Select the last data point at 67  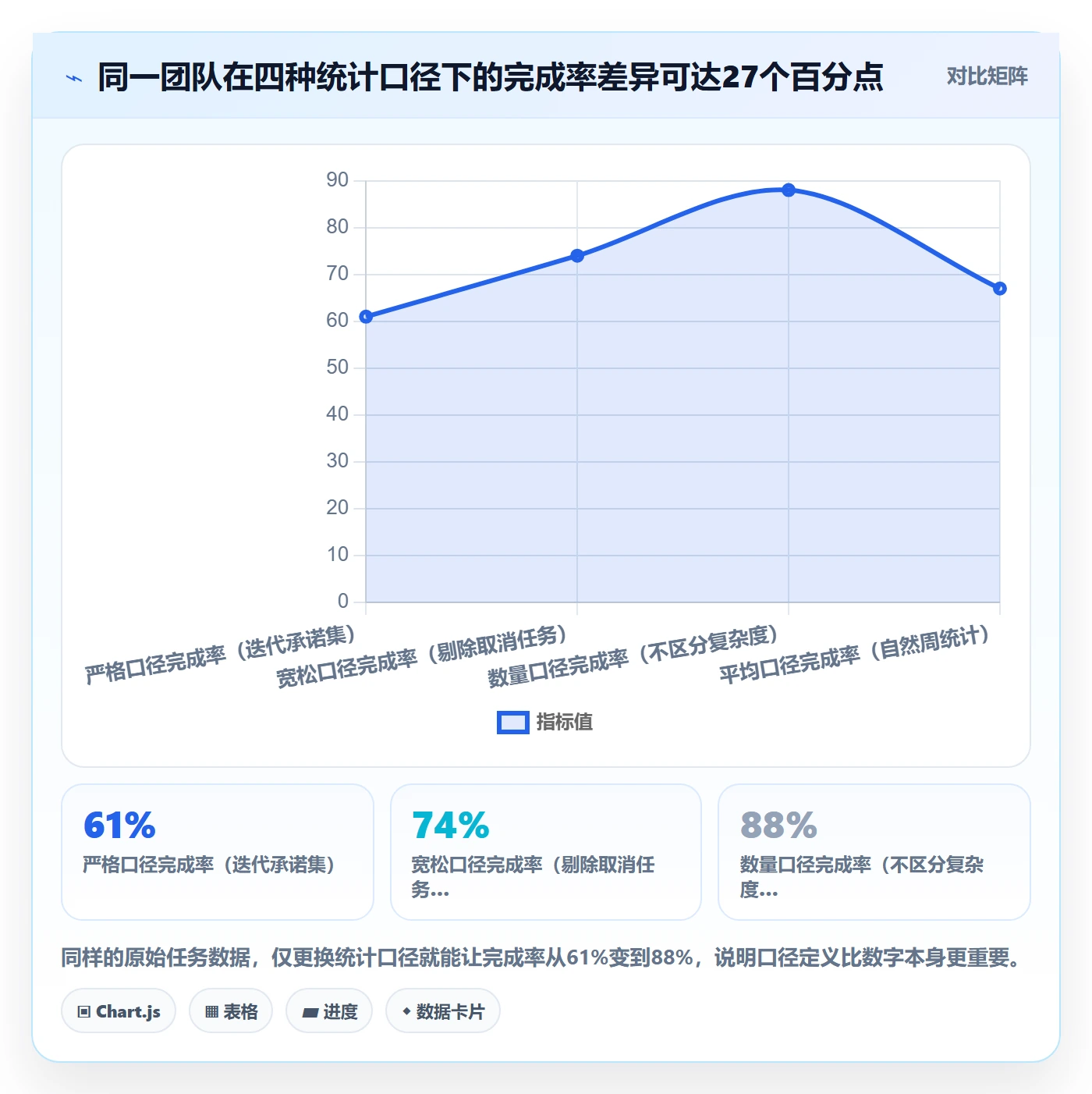click(x=1000, y=289)
